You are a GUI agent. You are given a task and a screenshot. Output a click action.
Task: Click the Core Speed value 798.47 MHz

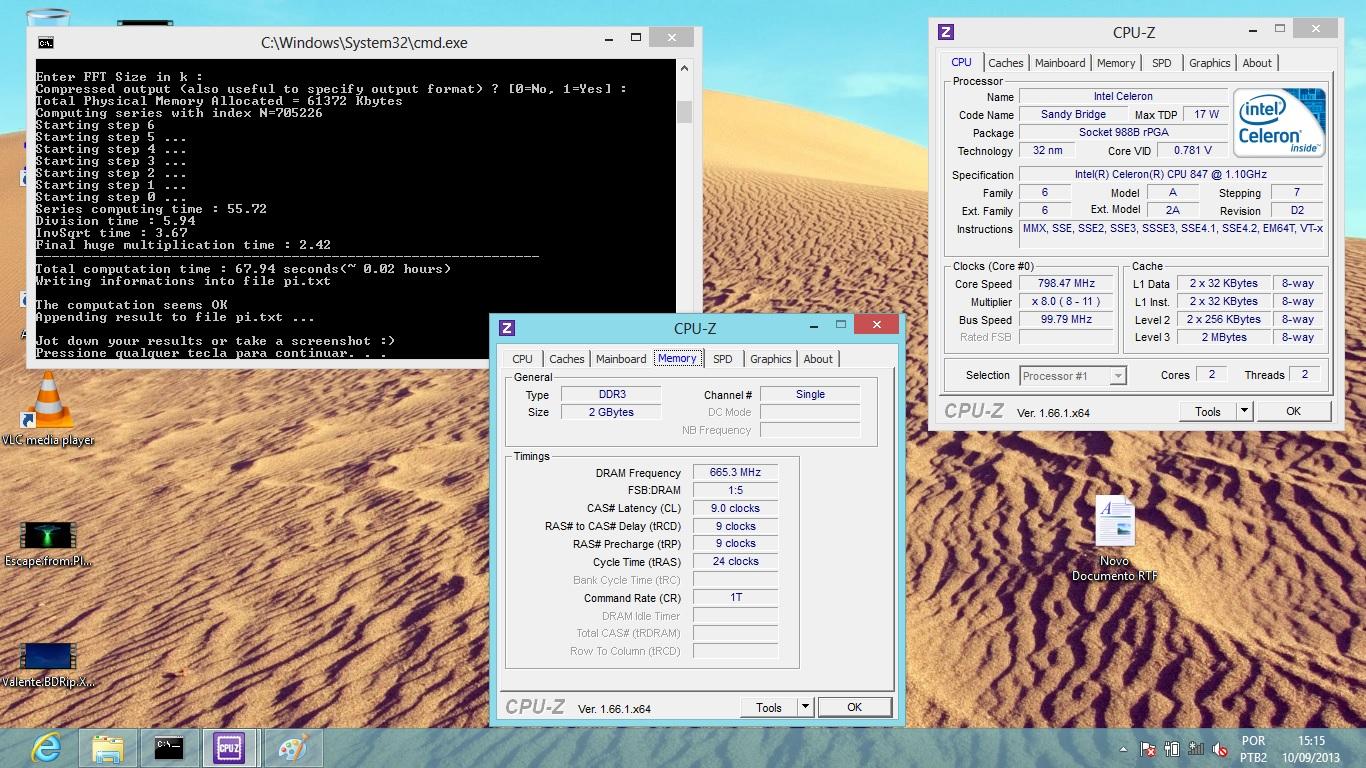(x=1066, y=283)
